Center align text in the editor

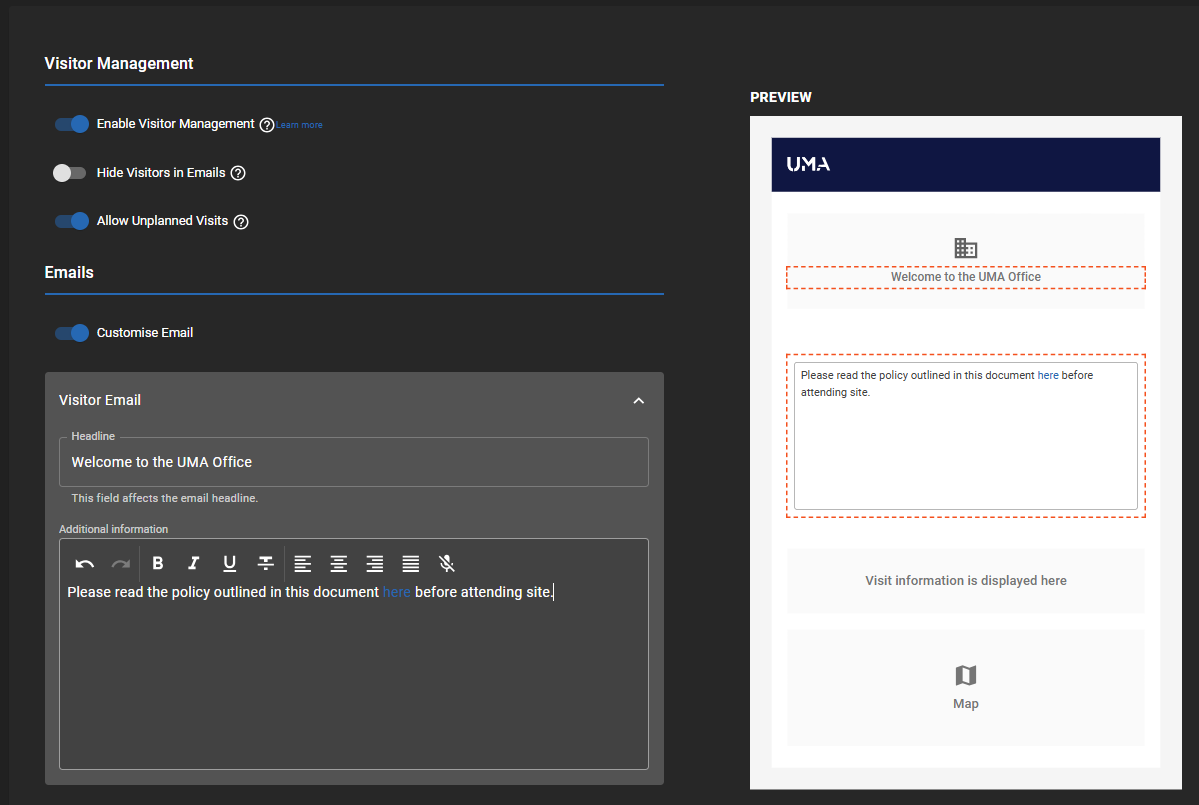coord(339,563)
